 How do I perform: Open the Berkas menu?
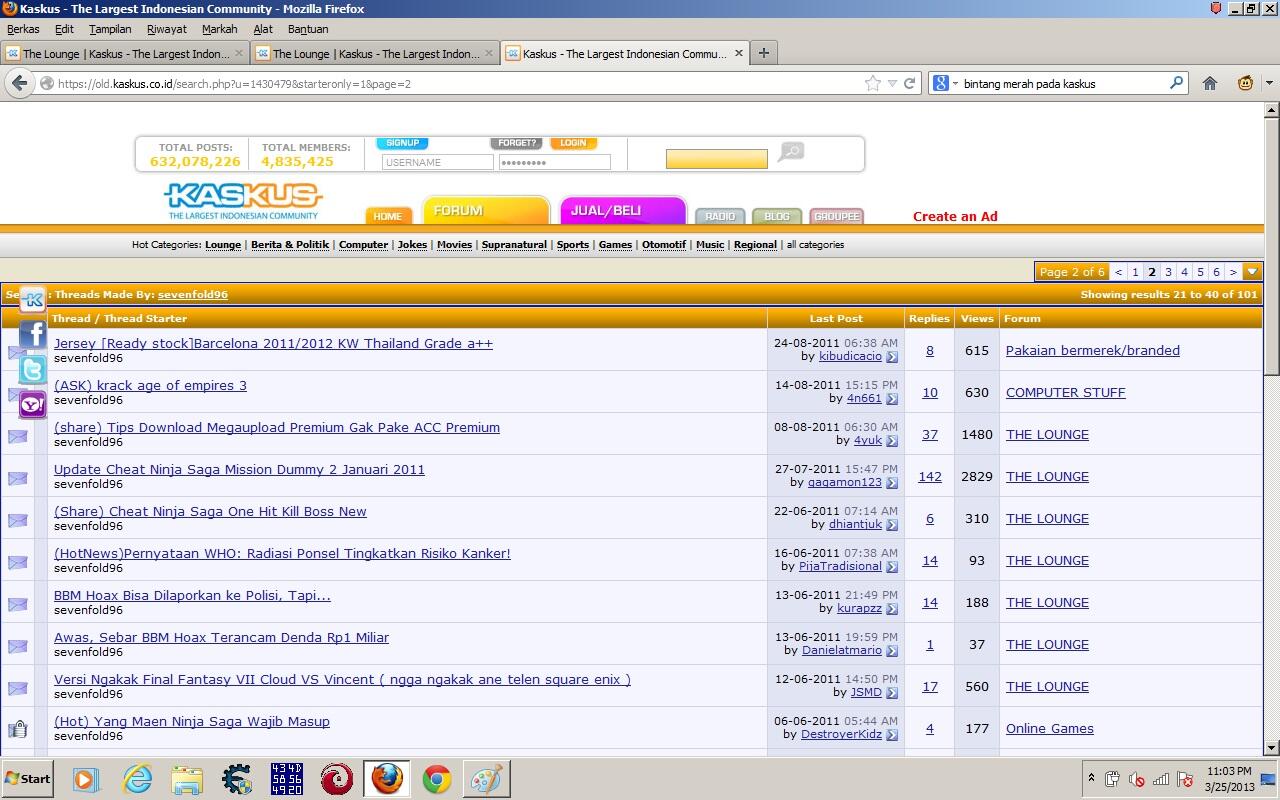(23, 29)
